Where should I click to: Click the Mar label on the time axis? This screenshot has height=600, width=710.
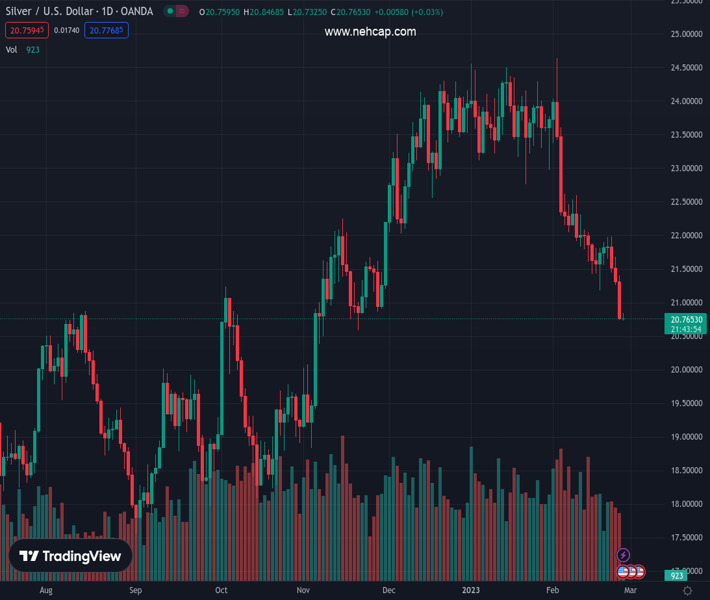[x=630, y=590]
